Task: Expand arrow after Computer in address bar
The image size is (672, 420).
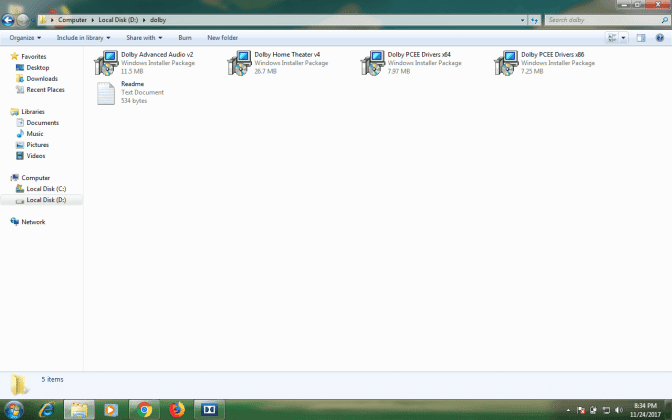Action: point(93,20)
